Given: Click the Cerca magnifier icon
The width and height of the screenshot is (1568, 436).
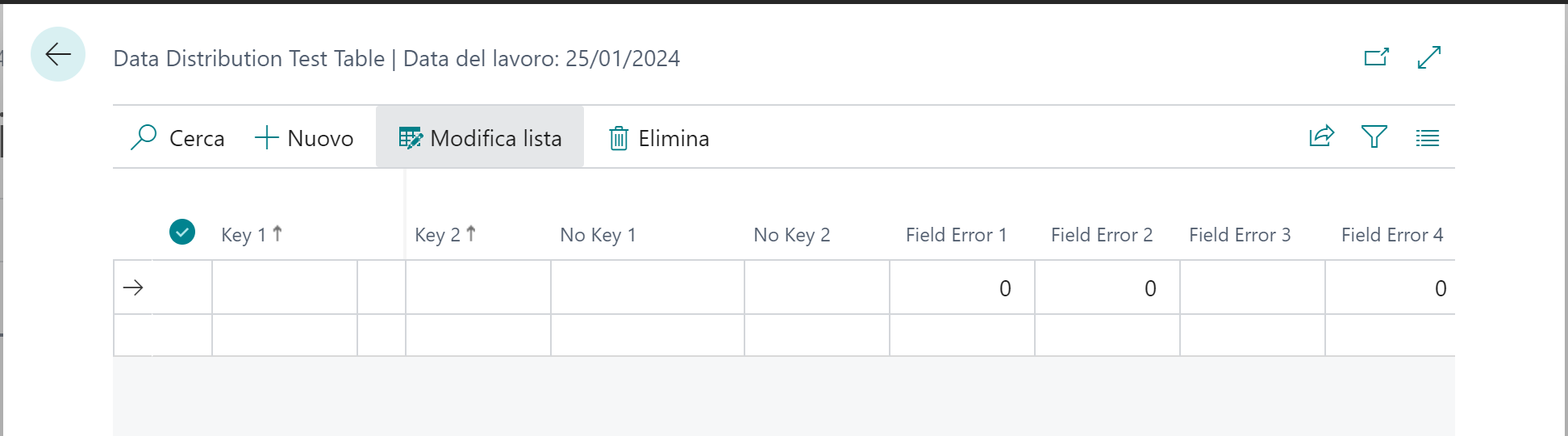Looking at the screenshot, I should pyautogui.click(x=144, y=138).
